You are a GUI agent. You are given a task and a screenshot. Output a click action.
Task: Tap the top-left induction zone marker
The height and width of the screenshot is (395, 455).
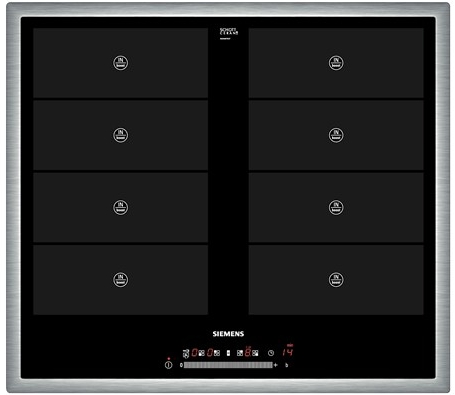click(x=120, y=63)
